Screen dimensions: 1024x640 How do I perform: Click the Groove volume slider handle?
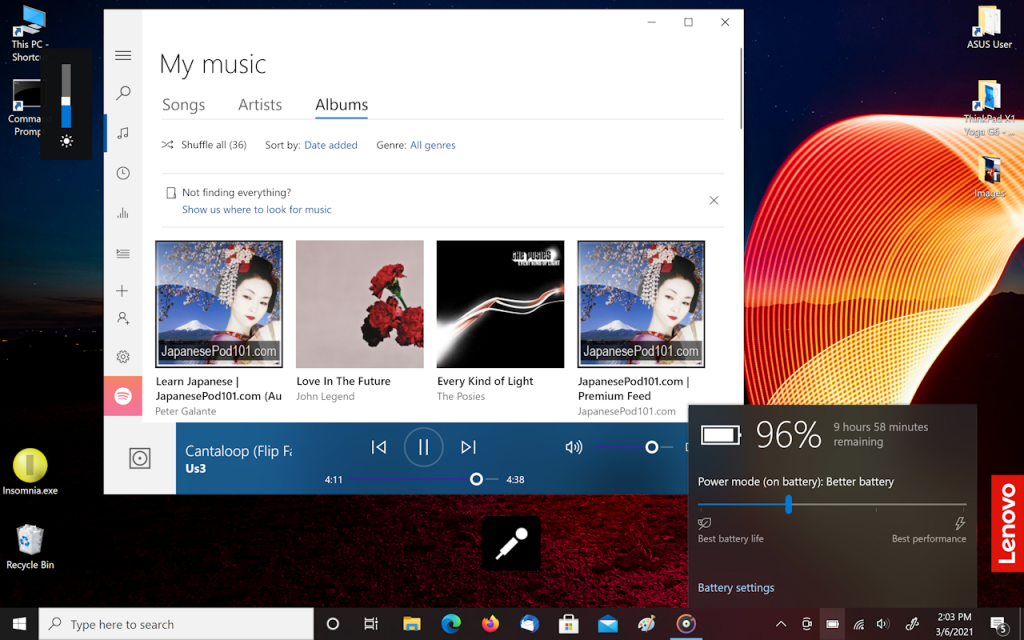pyautogui.click(x=651, y=447)
